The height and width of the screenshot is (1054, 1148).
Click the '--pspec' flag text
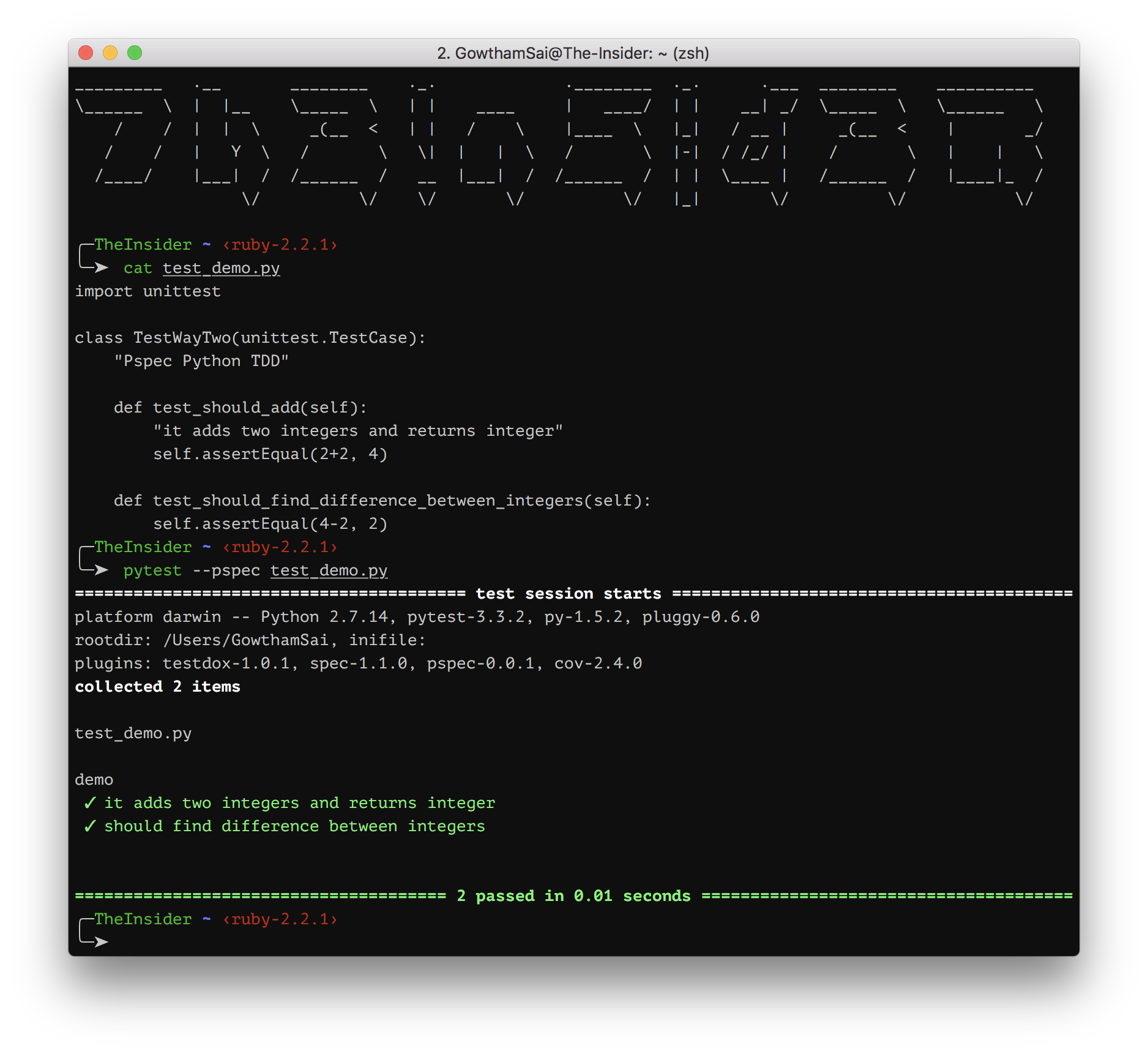[x=226, y=570]
